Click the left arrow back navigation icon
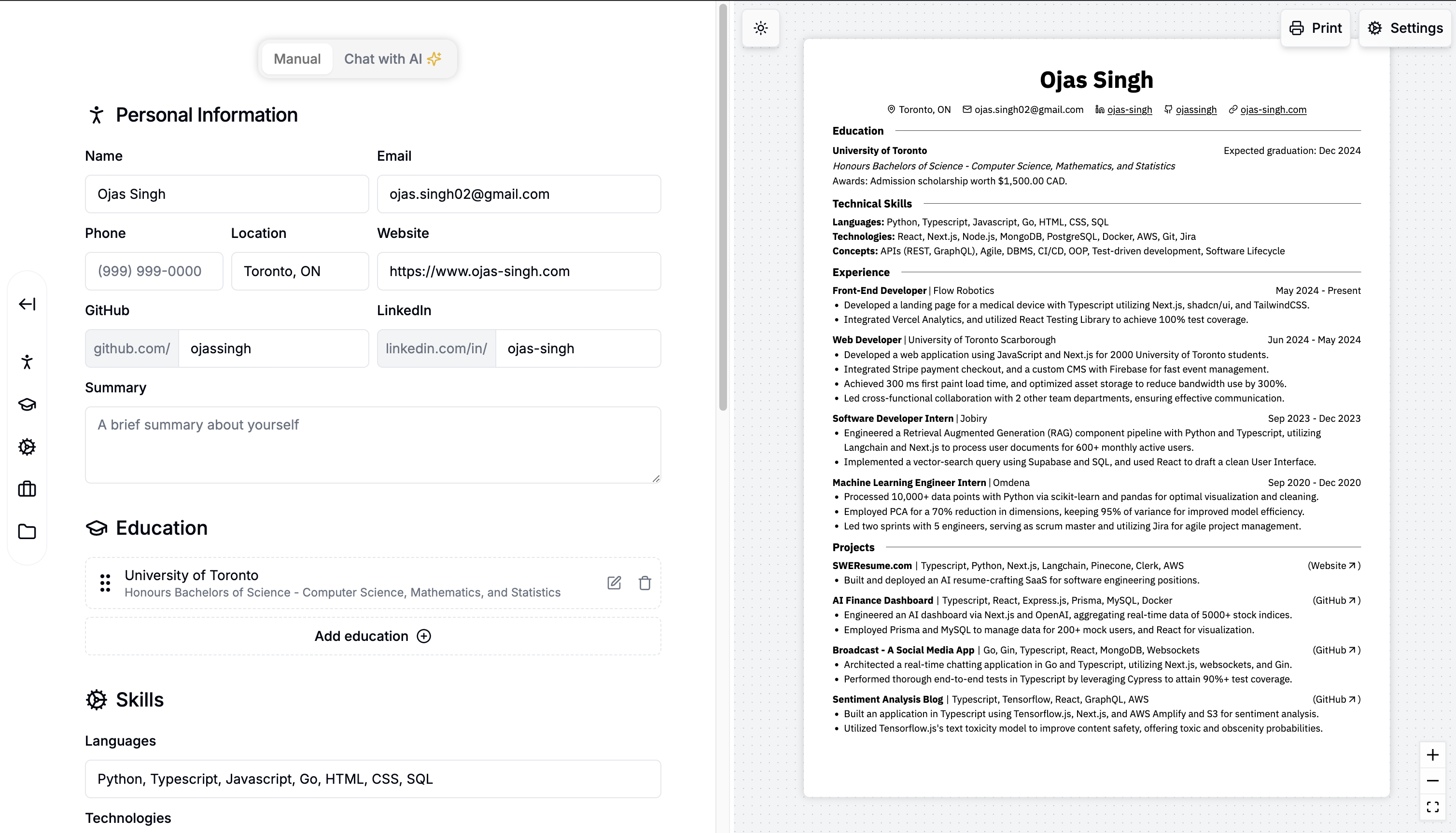1456x833 pixels. pyautogui.click(x=27, y=304)
